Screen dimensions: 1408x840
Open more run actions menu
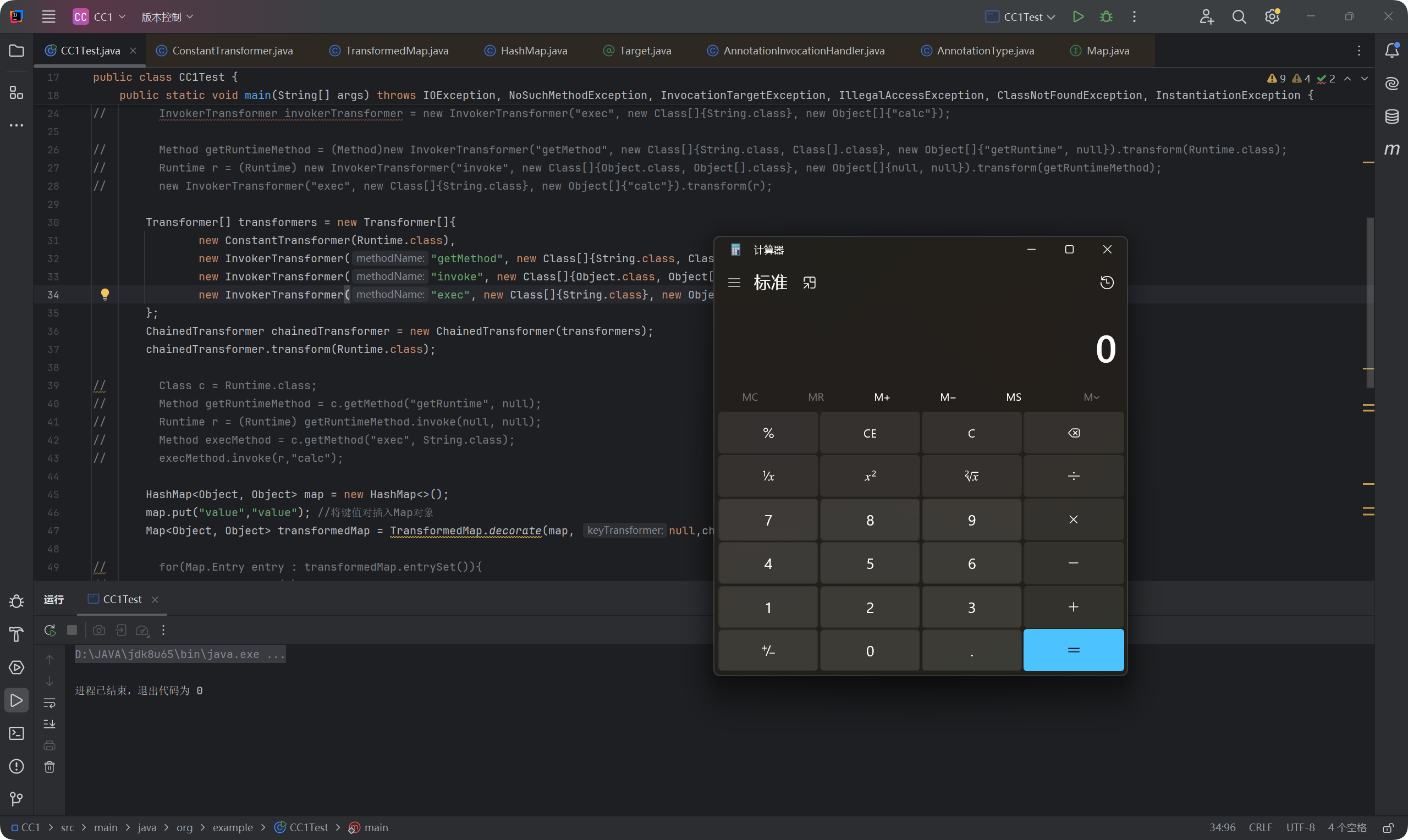pos(1134,17)
